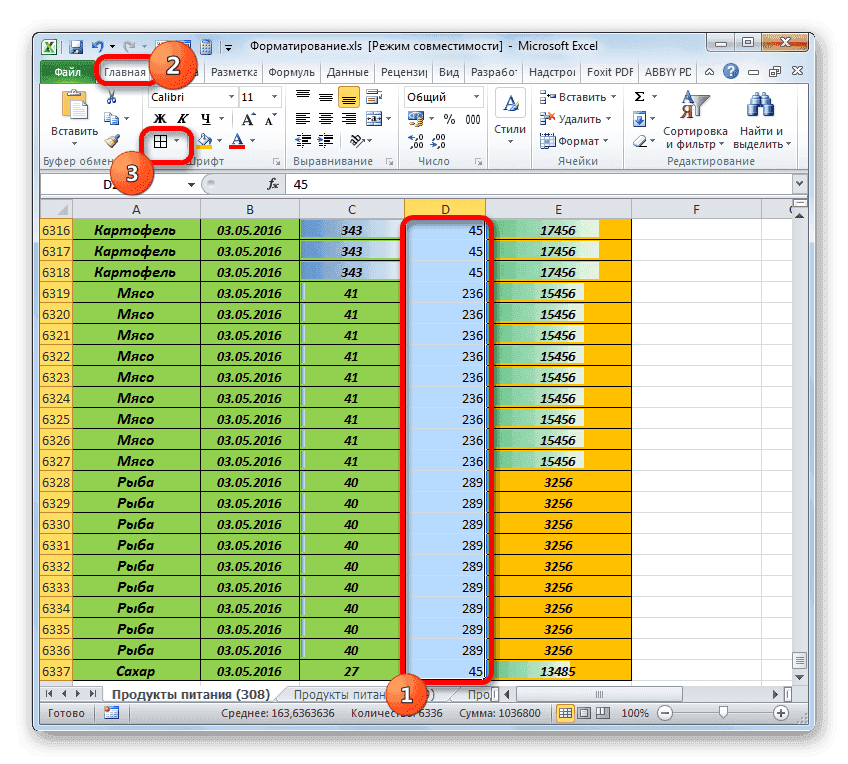Screen dimensions: 848x764
Task: Toggle italic formatting with the К icon
Action: tap(183, 117)
